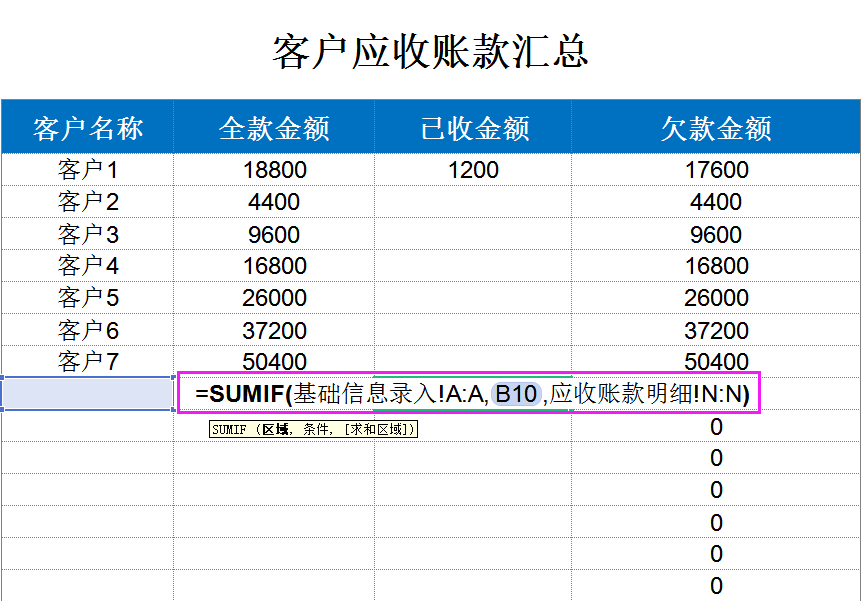Image resolution: width=861 pixels, height=601 pixels.
Task: Select the 欠款金额 value 4400 for 客户2
Action: (x=716, y=202)
